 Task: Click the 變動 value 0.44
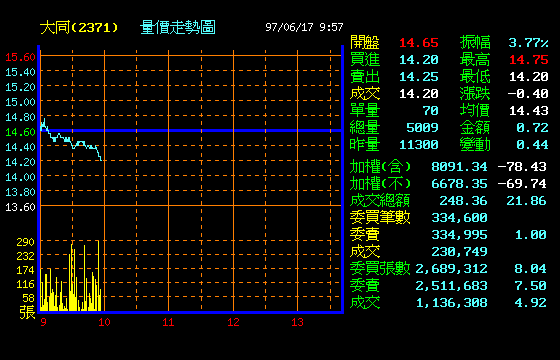(532, 145)
